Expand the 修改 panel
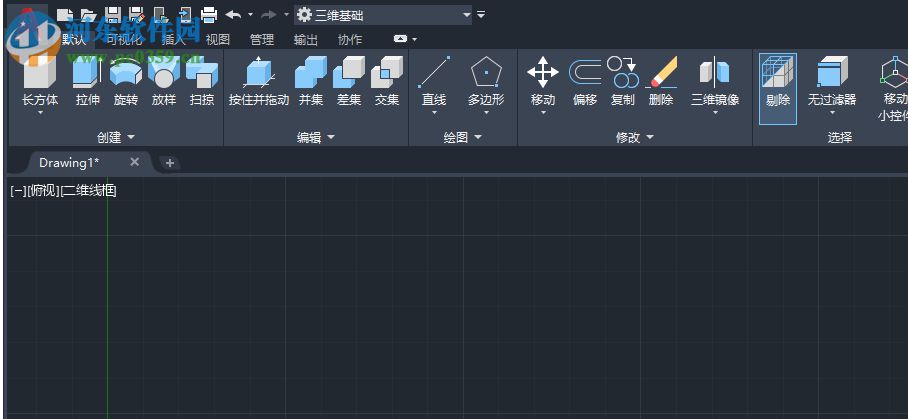This screenshot has width=908, height=419. (634, 137)
